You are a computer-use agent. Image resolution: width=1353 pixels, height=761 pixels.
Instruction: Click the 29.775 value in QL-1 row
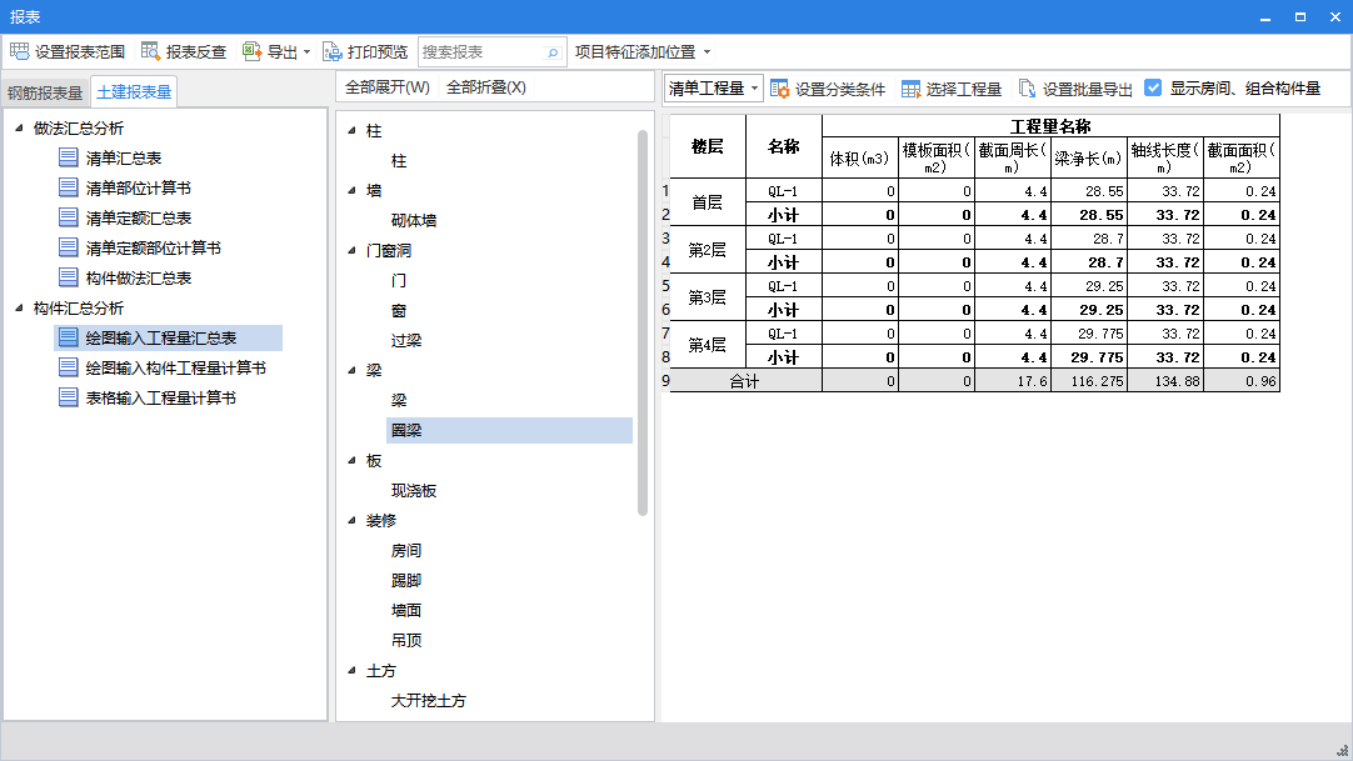point(1088,333)
